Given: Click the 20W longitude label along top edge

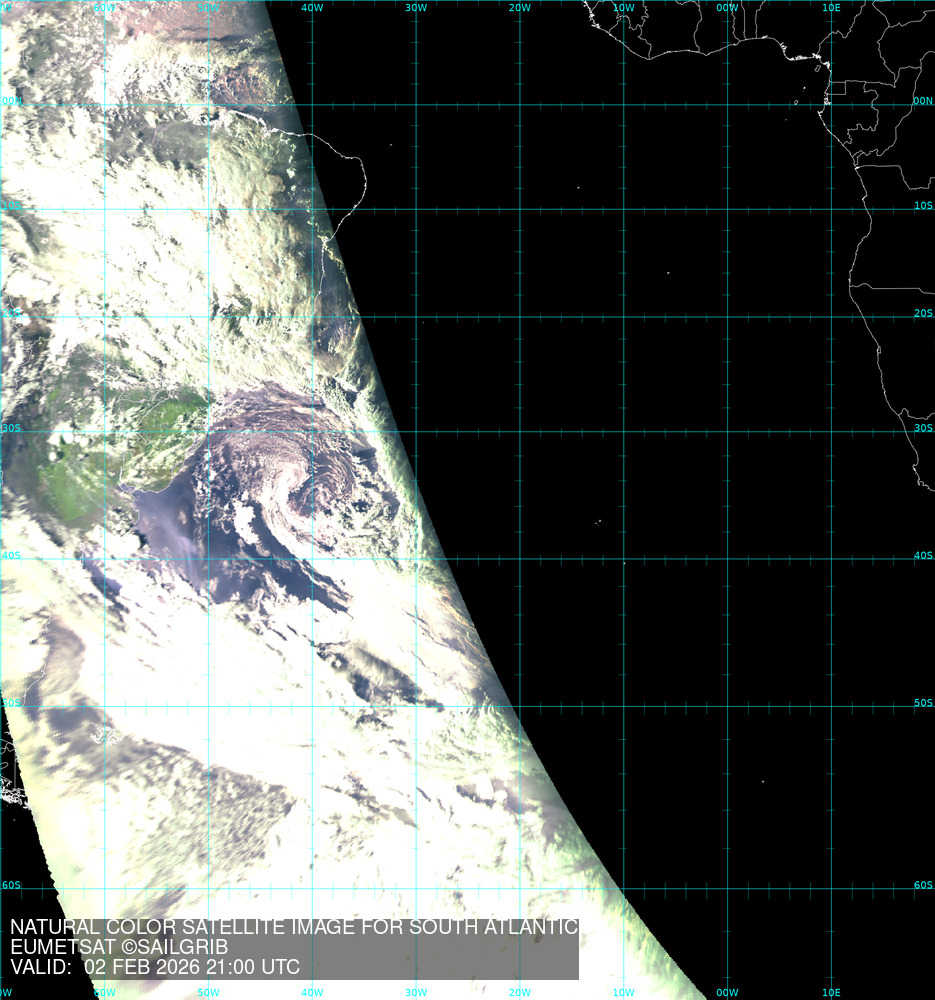Looking at the screenshot, I should pyautogui.click(x=519, y=7).
